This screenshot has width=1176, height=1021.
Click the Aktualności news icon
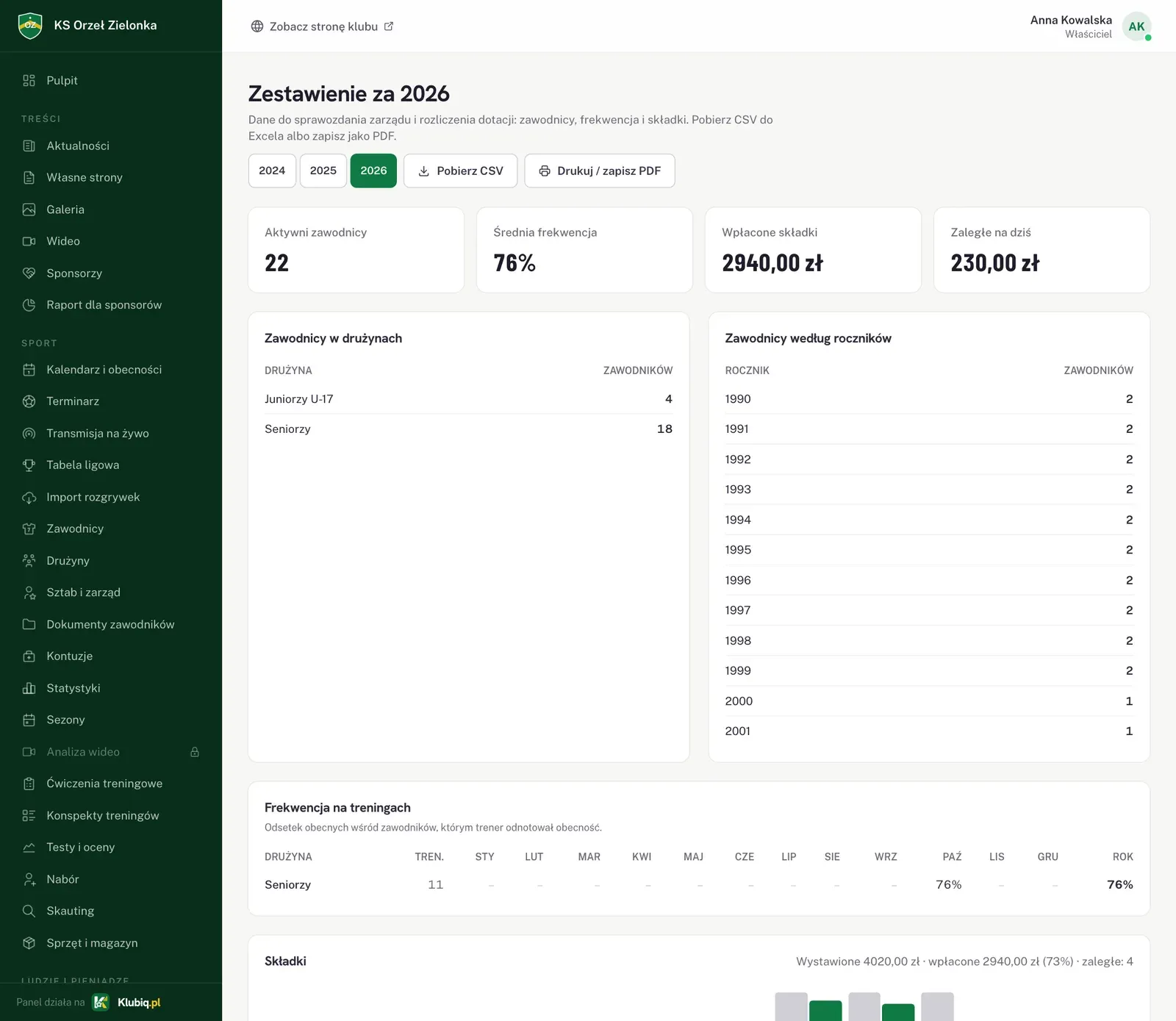pos(29,146)
